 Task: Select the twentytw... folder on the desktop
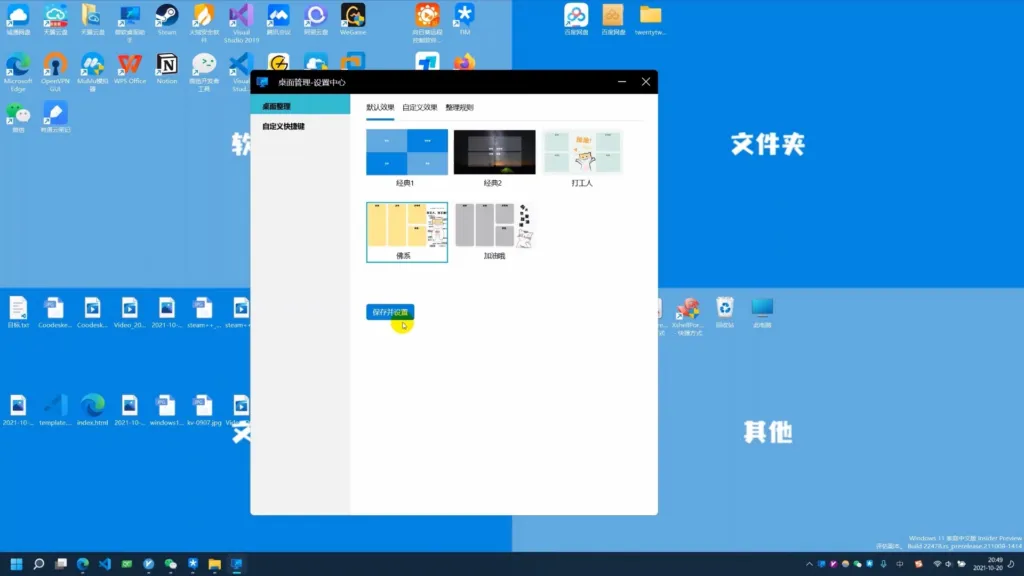coord(650,20)
